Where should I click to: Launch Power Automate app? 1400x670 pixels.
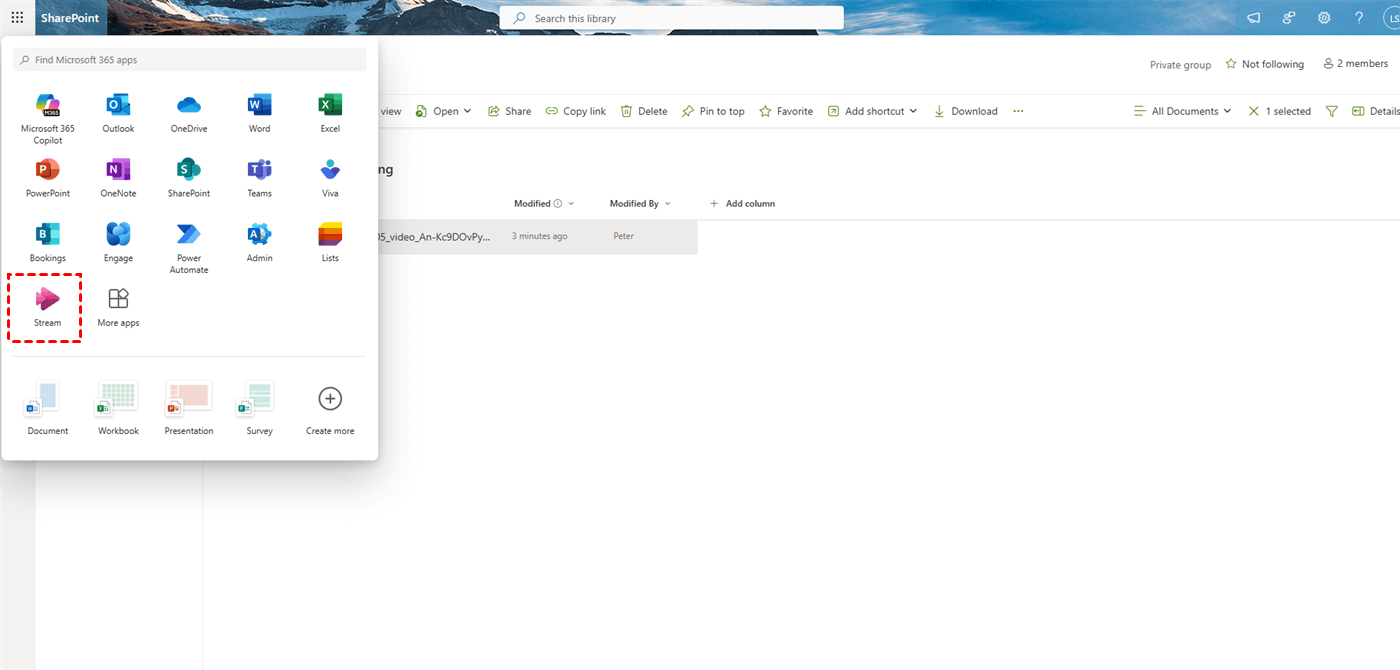point(189,248)
